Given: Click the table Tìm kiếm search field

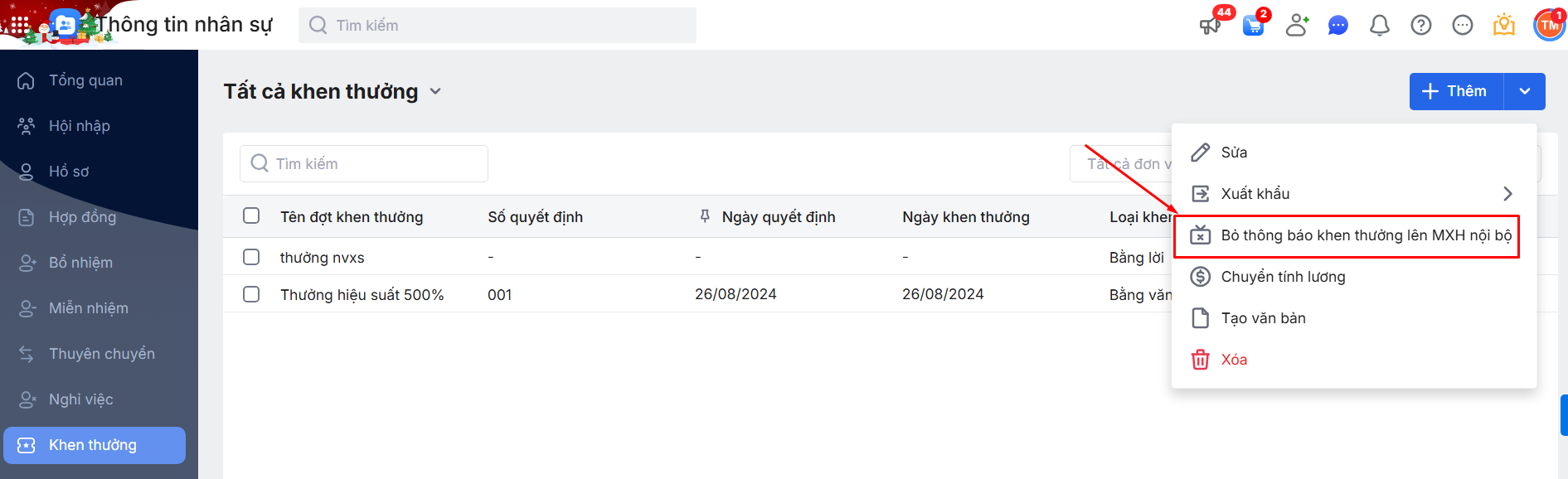Looking at the screenshot, I should [x=364, y=164].
